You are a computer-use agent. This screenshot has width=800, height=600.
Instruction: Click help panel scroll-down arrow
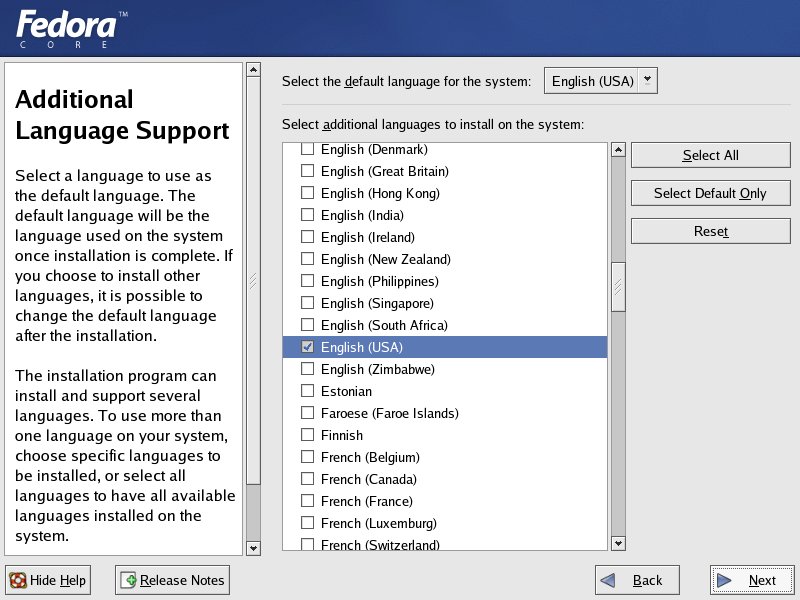tap(253, 547)
